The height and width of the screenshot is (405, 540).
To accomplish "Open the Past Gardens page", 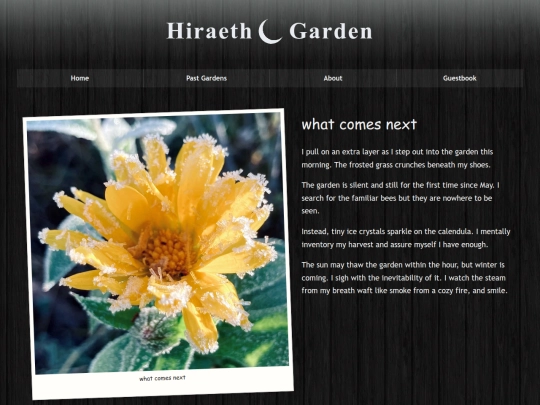I will (x=206, y=78).
